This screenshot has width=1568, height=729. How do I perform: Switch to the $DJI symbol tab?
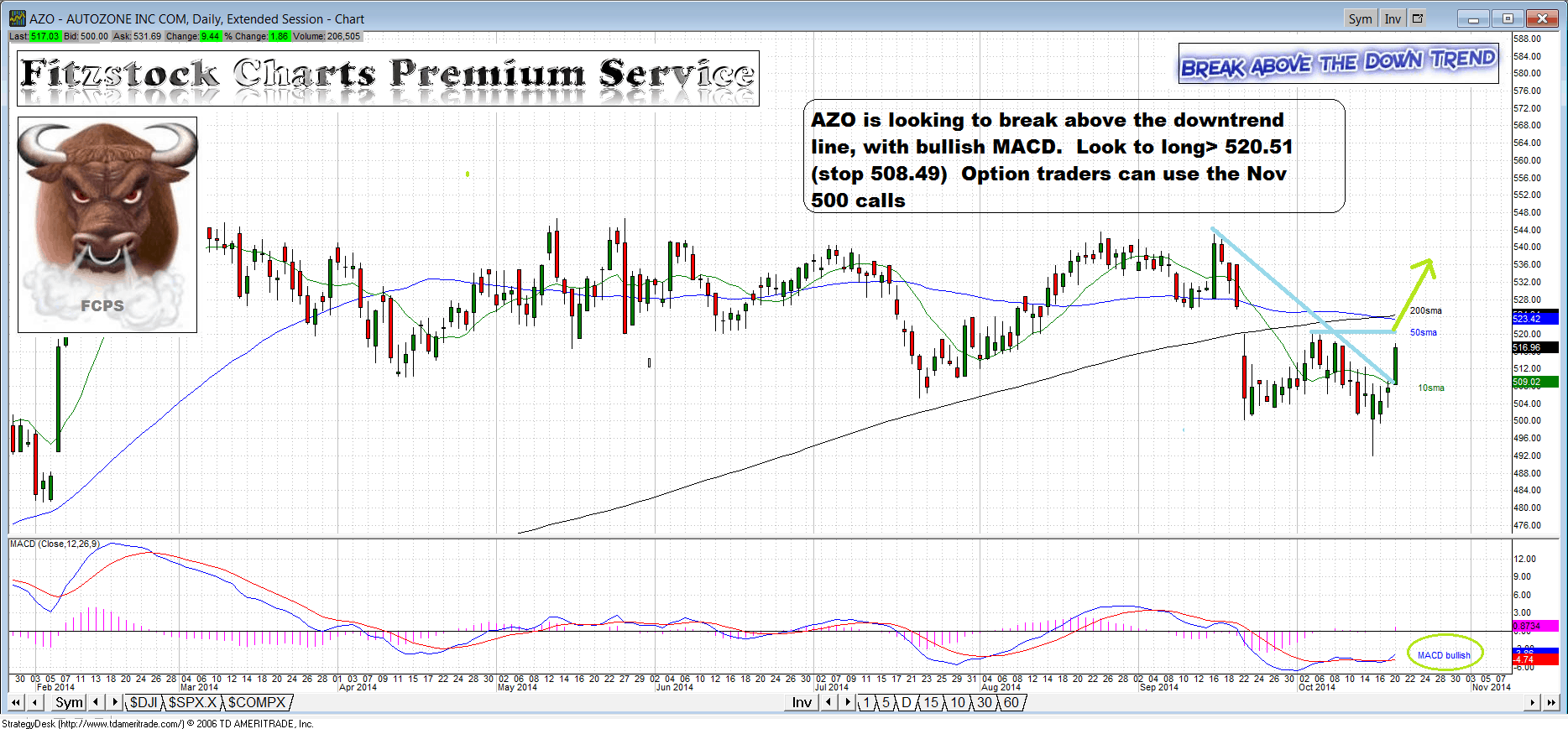click(143, 703)
